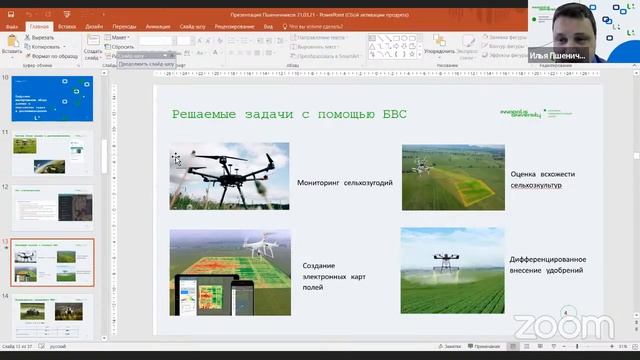Viewport: 640px width, 360px height.
Task: Select slide 14 thumbnail
Action: (x=52, y=317)
